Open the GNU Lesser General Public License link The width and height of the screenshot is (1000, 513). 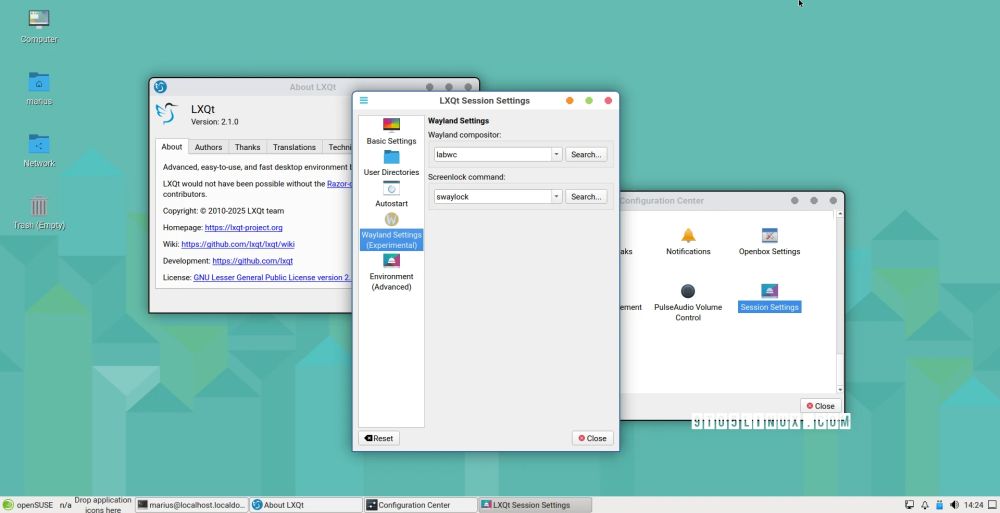pos(272,278)
